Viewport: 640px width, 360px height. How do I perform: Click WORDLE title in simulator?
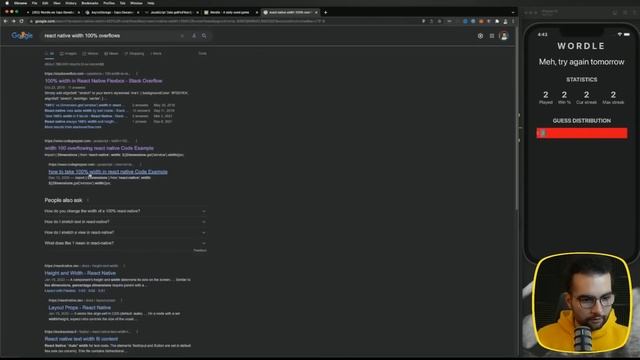[581, 46]
